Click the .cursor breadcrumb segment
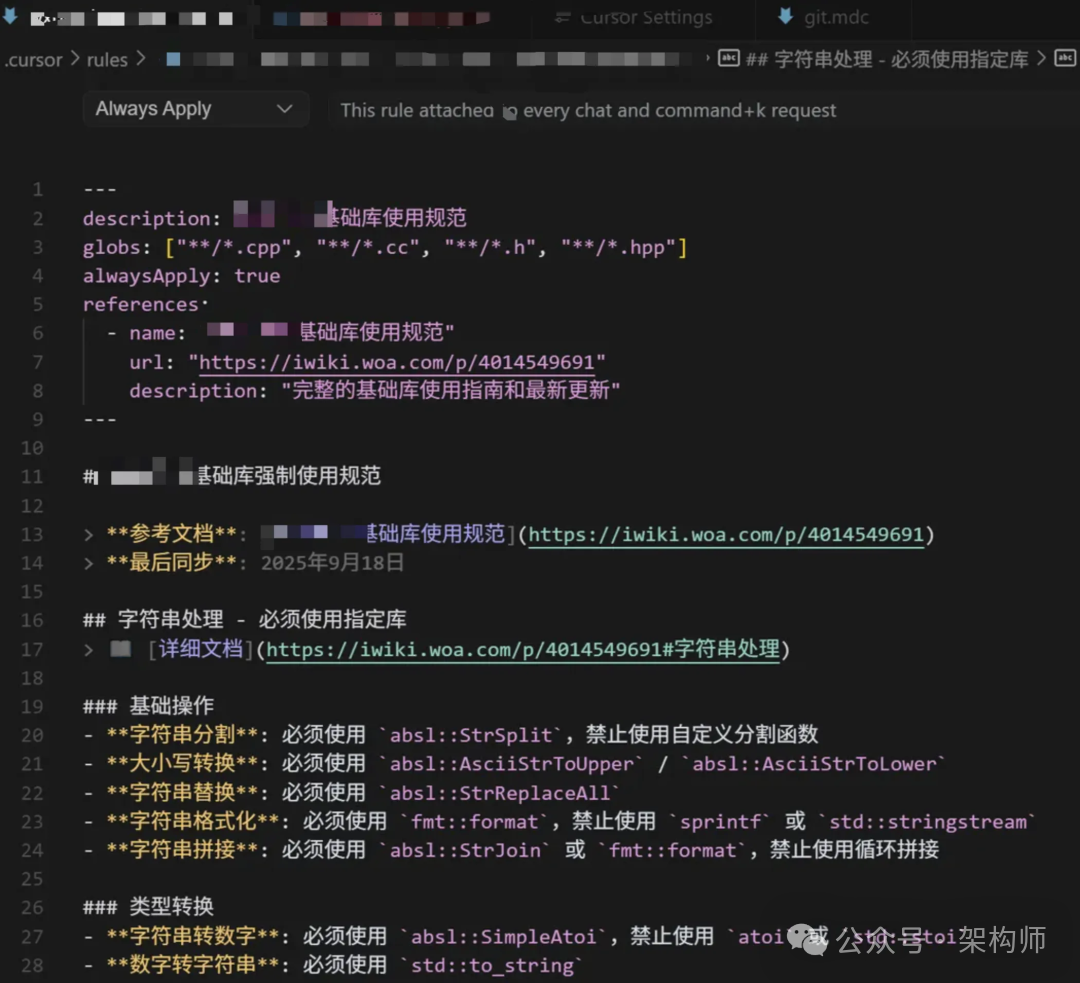The width and height of the screenshot is (1080, 983). point(33,60)
